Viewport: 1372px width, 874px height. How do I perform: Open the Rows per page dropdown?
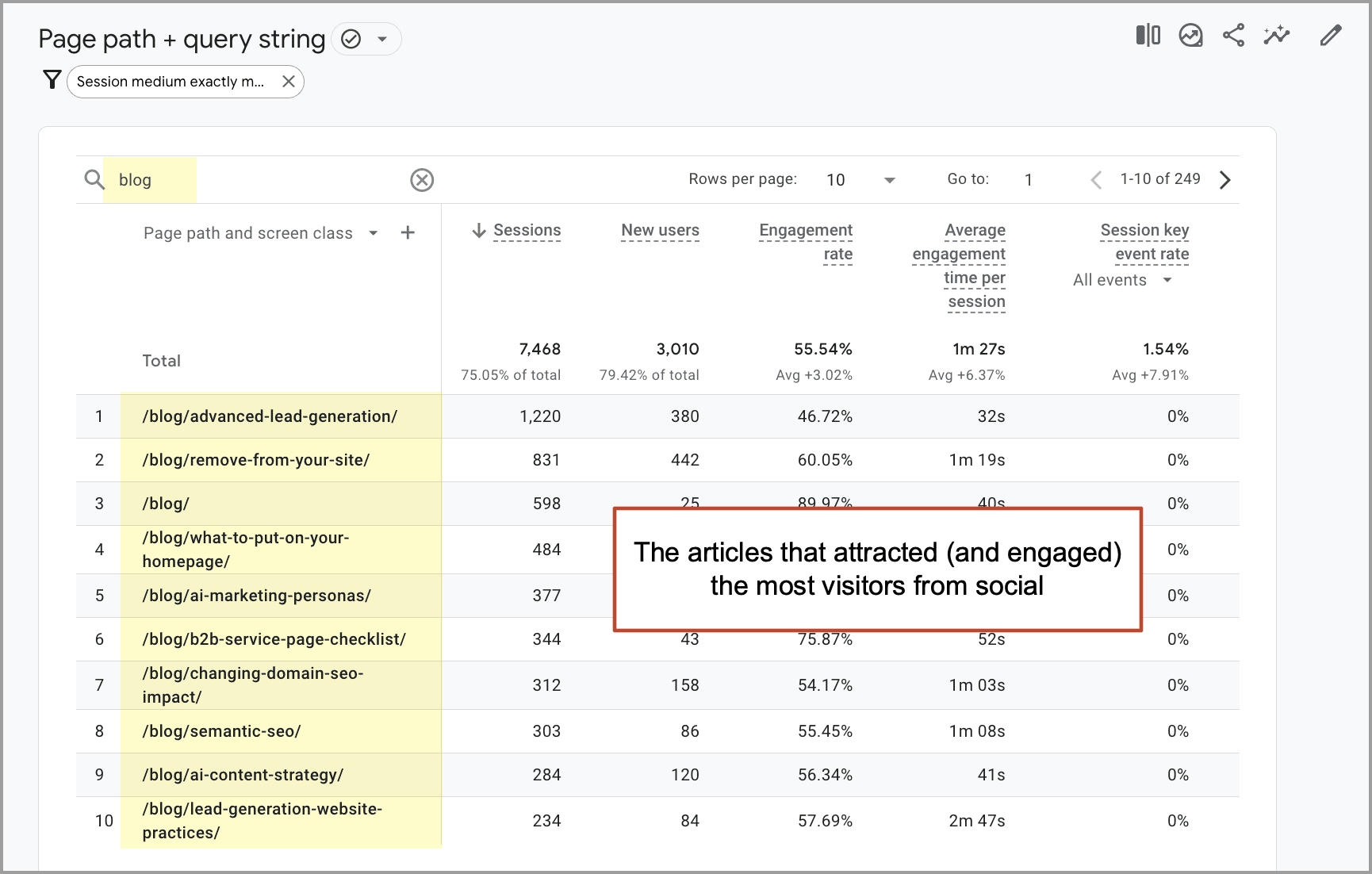[860, 180]
